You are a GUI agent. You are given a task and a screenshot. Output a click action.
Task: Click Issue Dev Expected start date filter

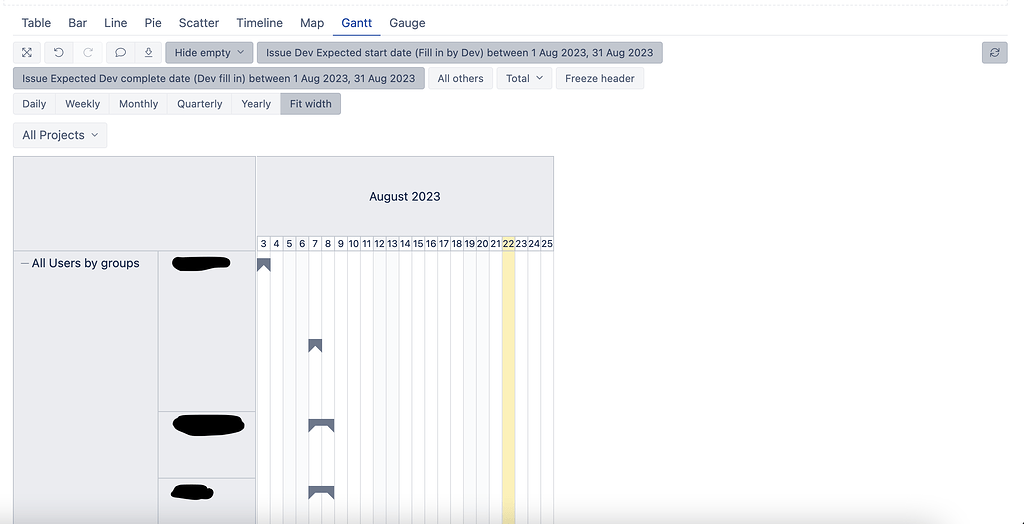coord(460,52)
